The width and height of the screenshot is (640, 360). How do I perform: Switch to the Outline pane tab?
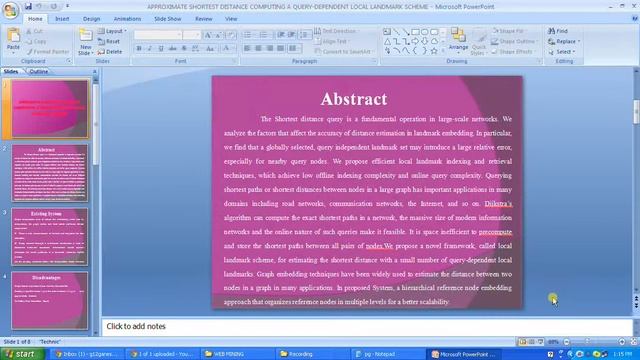tap(39, 71)
